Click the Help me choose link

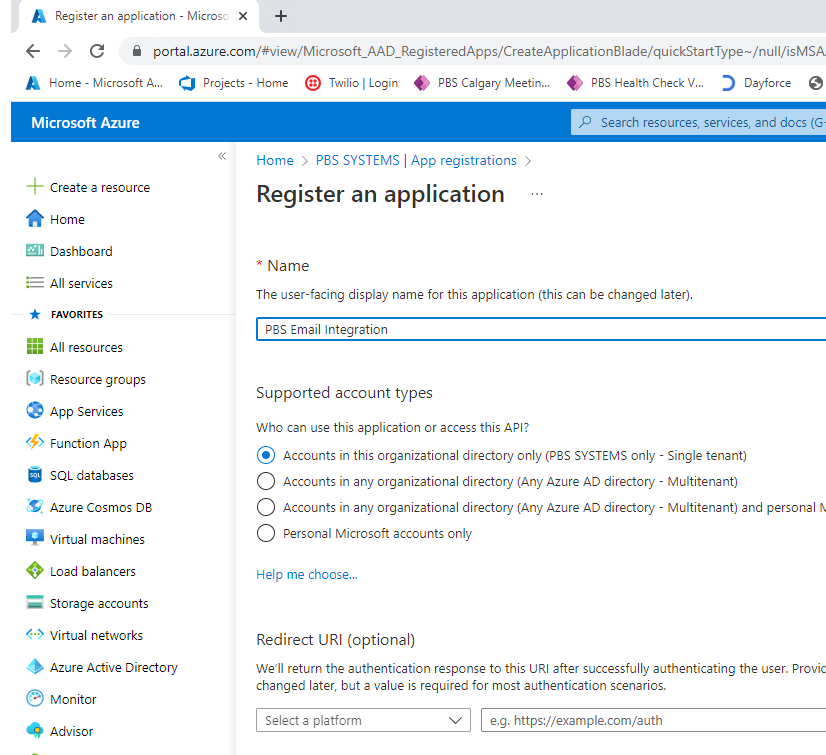click(306, 574)
